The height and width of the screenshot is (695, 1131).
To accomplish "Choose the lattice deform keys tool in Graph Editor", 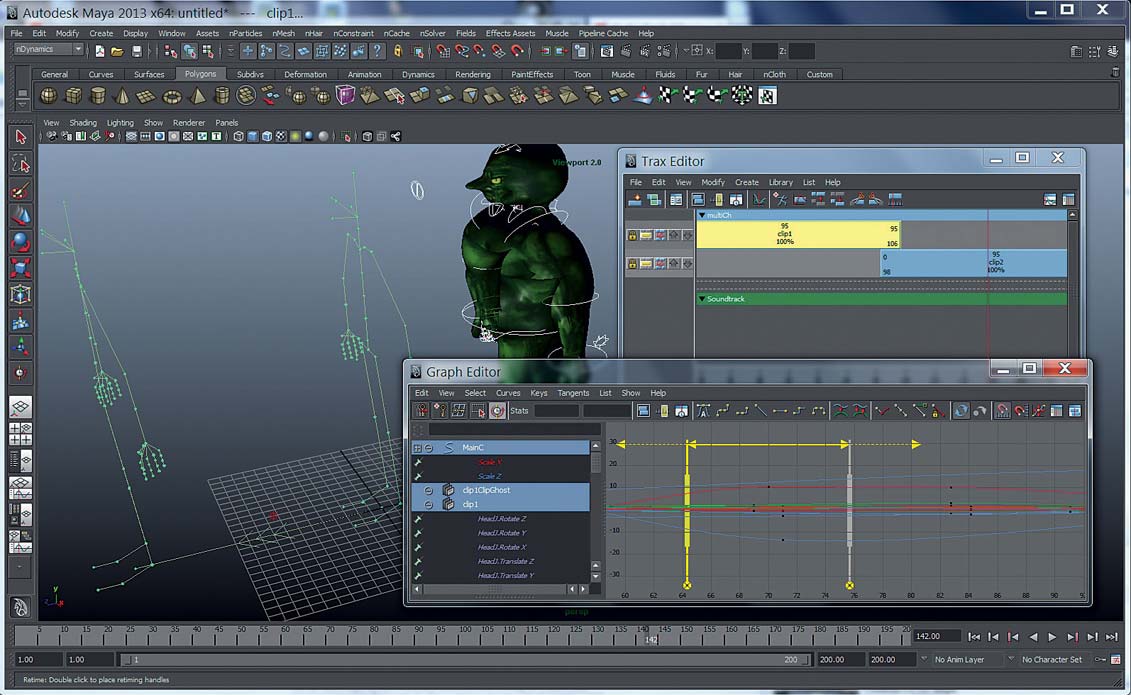I will 458,411.
